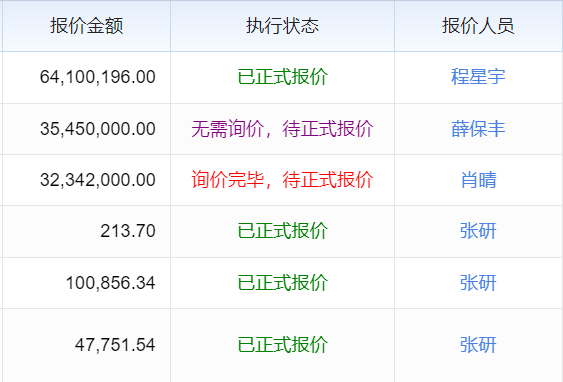Viewport: 563px width, 382px height.
Task: Click the 报价人员 column header
Action: pyautogui.click(x=478, y=26)
